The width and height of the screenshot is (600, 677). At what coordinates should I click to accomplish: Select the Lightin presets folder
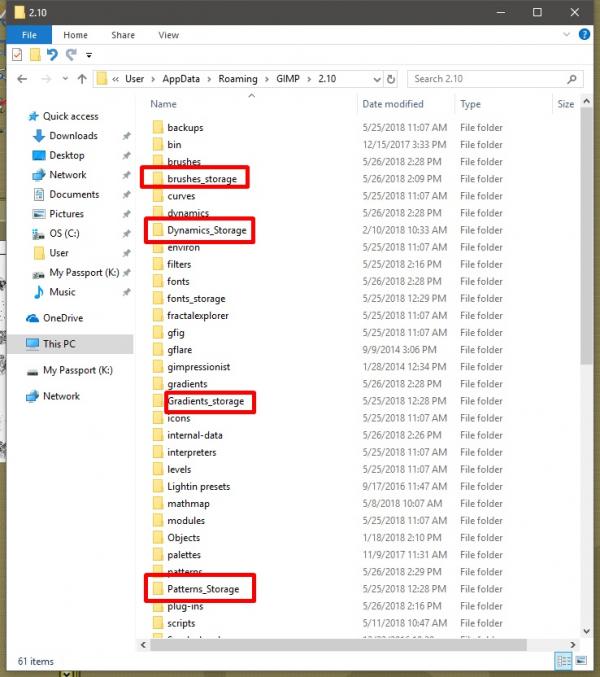199,487
